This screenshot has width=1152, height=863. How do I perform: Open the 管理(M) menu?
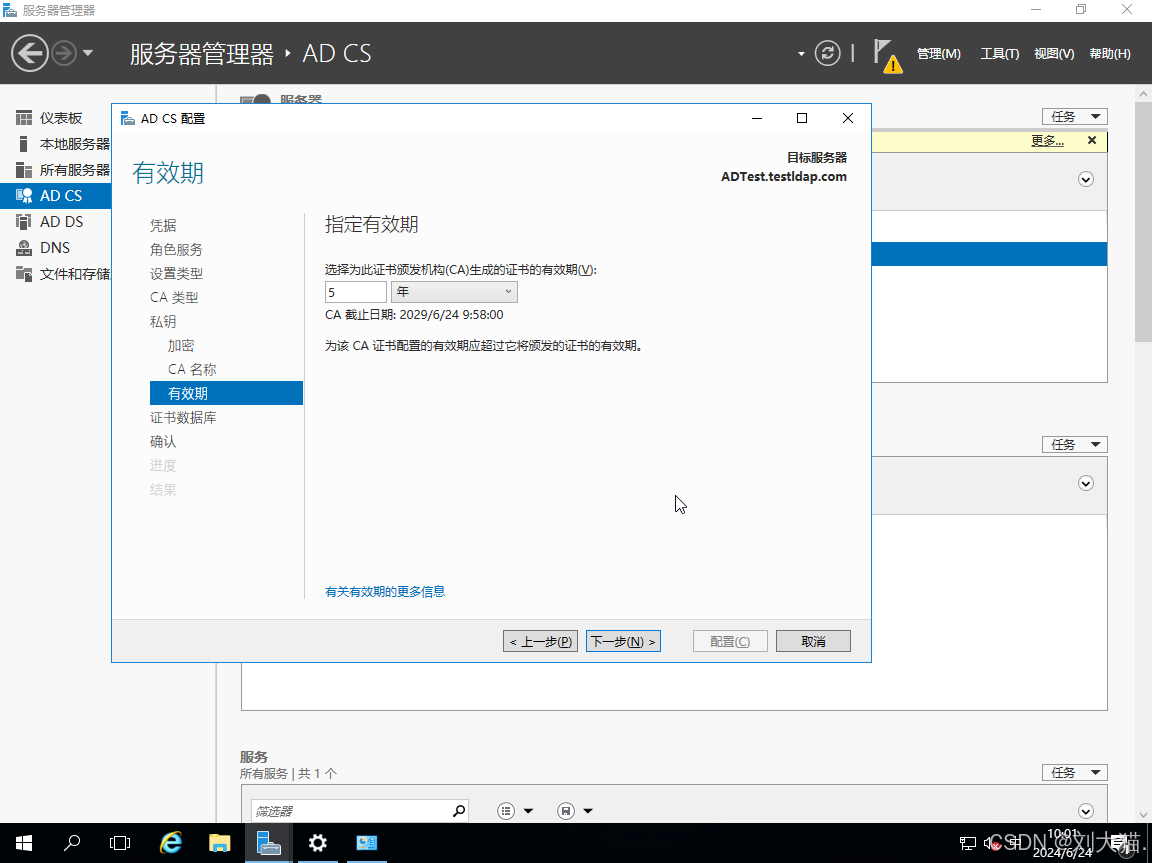pyautogui.click(x=938, y=54)
